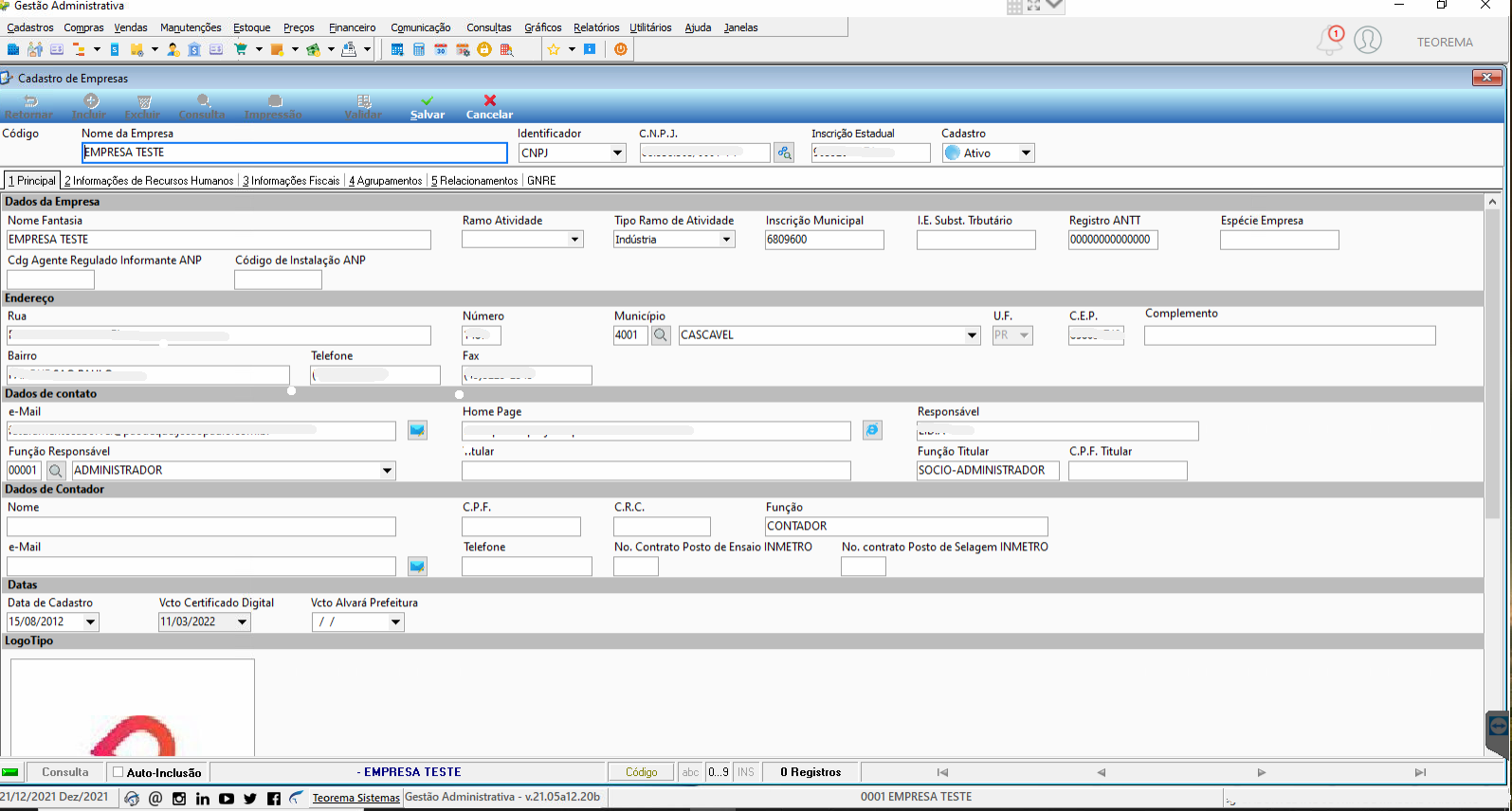Click the YouTube icon in status bar

pos(227,799)
